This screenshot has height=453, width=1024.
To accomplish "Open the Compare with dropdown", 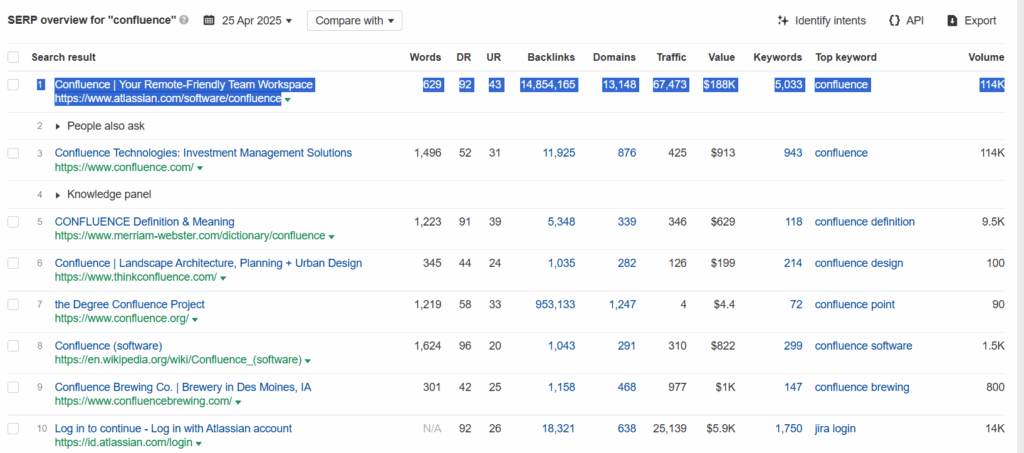I will (x=355, y=20).
